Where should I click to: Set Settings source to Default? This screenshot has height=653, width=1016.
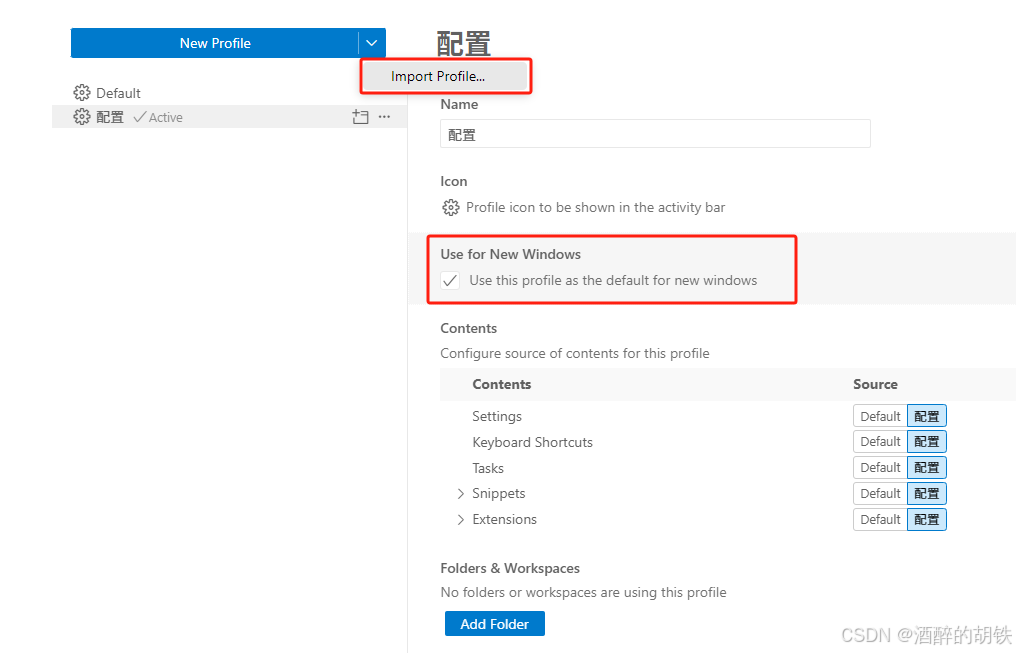coord(880,416)
